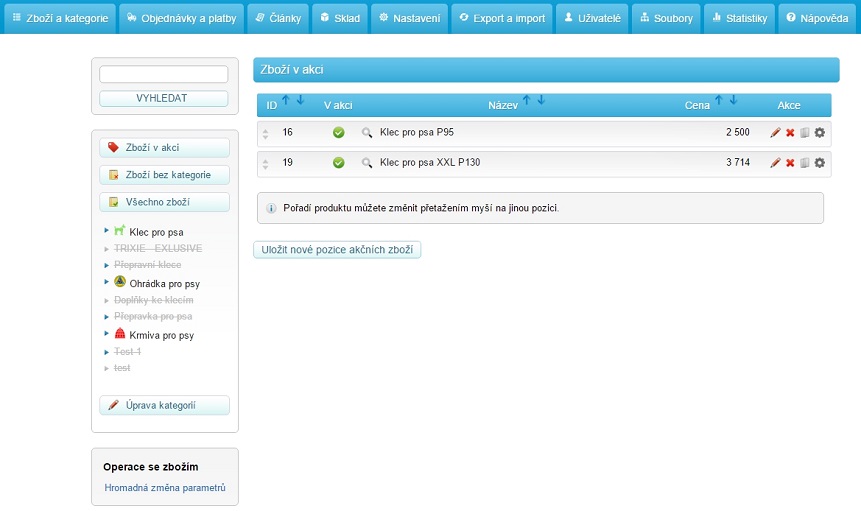Screen dimensions: 861x511
Task: Sort by ID ascending using up arrow
Action: point(286,100)
